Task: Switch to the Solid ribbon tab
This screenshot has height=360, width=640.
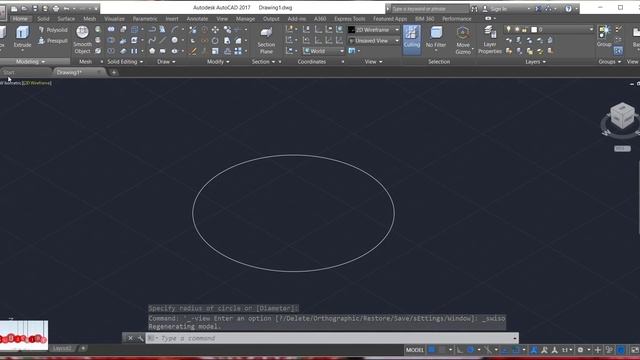Action: [x=43, y=19]
